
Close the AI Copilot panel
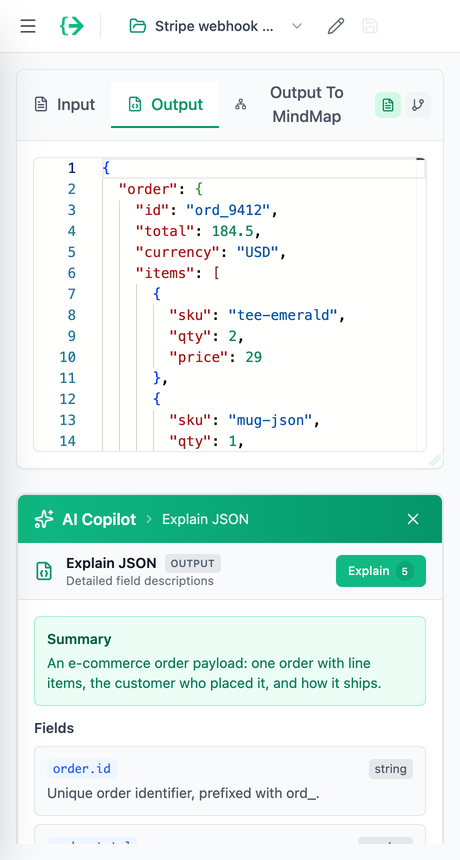pyautogui.click(x=413, y=519)
